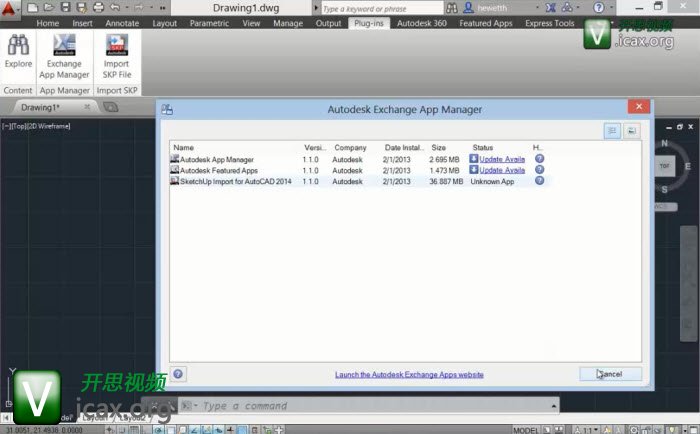Open Exchange App Manager ribbon button
The image size is (700, 434).
click(x=64, y=56)
